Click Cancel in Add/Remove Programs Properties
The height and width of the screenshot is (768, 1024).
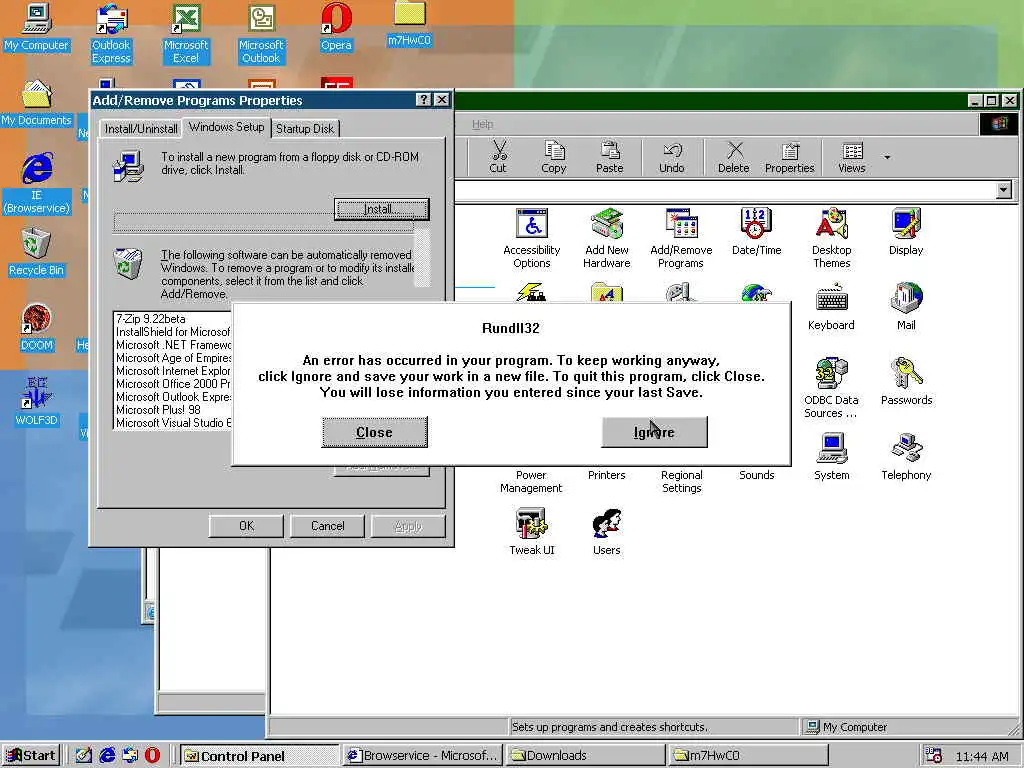(327, 526)
